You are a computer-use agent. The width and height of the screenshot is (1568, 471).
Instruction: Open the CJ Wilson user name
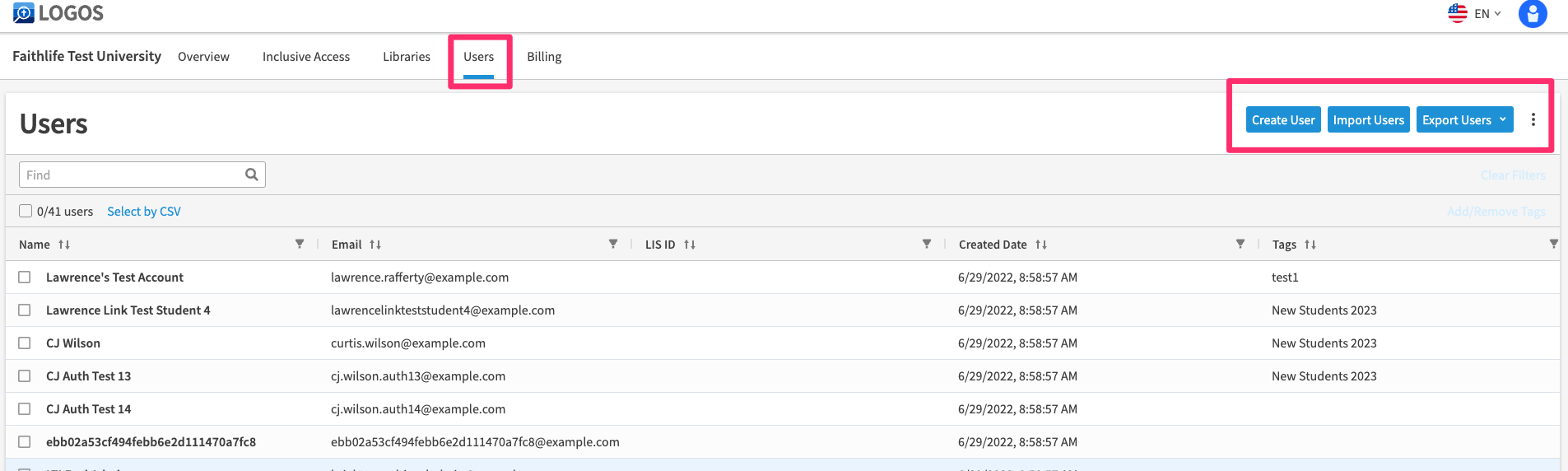[x=73, y=343]
